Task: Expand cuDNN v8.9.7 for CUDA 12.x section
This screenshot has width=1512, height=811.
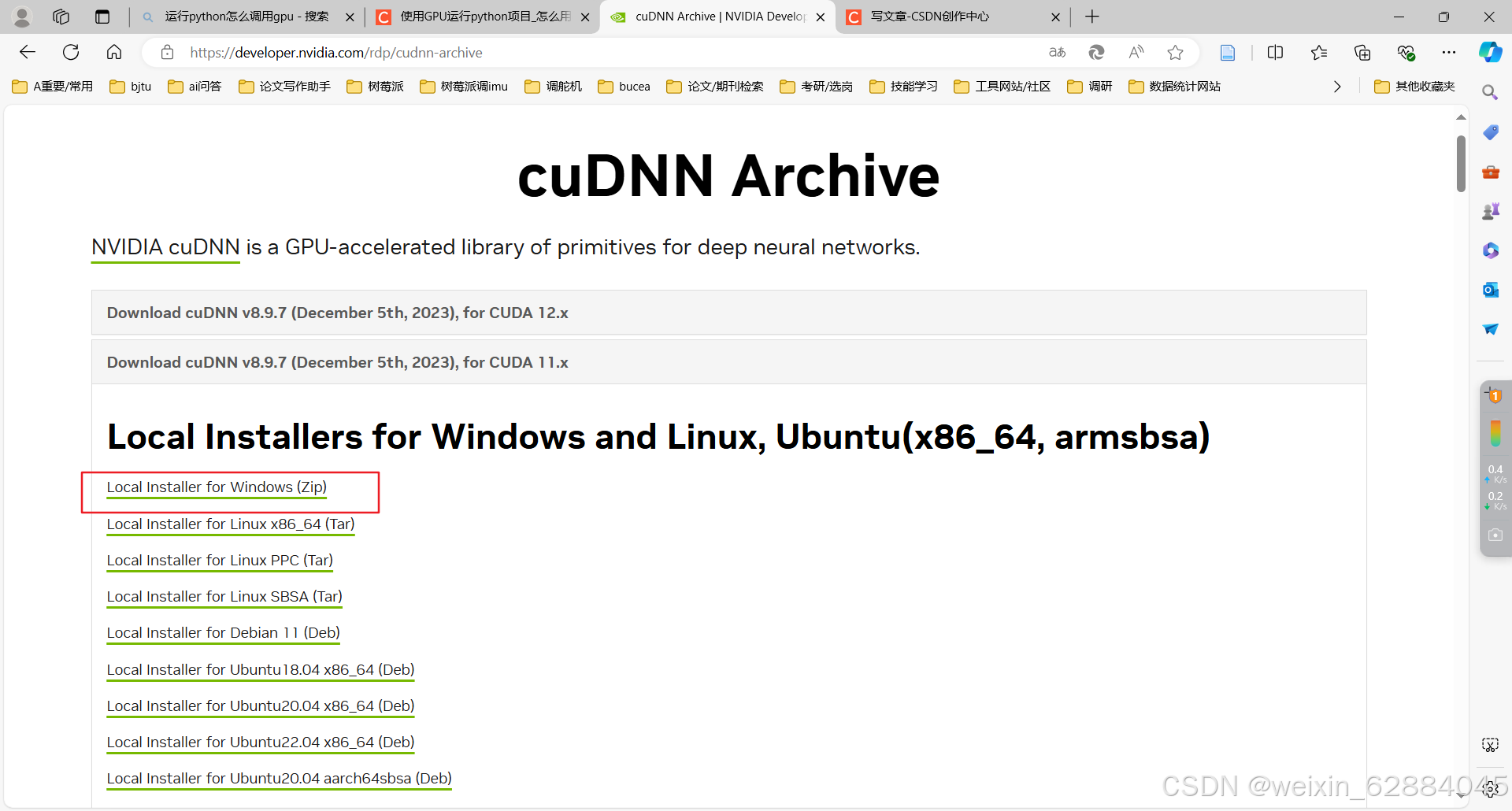Action: pos(728,313)
